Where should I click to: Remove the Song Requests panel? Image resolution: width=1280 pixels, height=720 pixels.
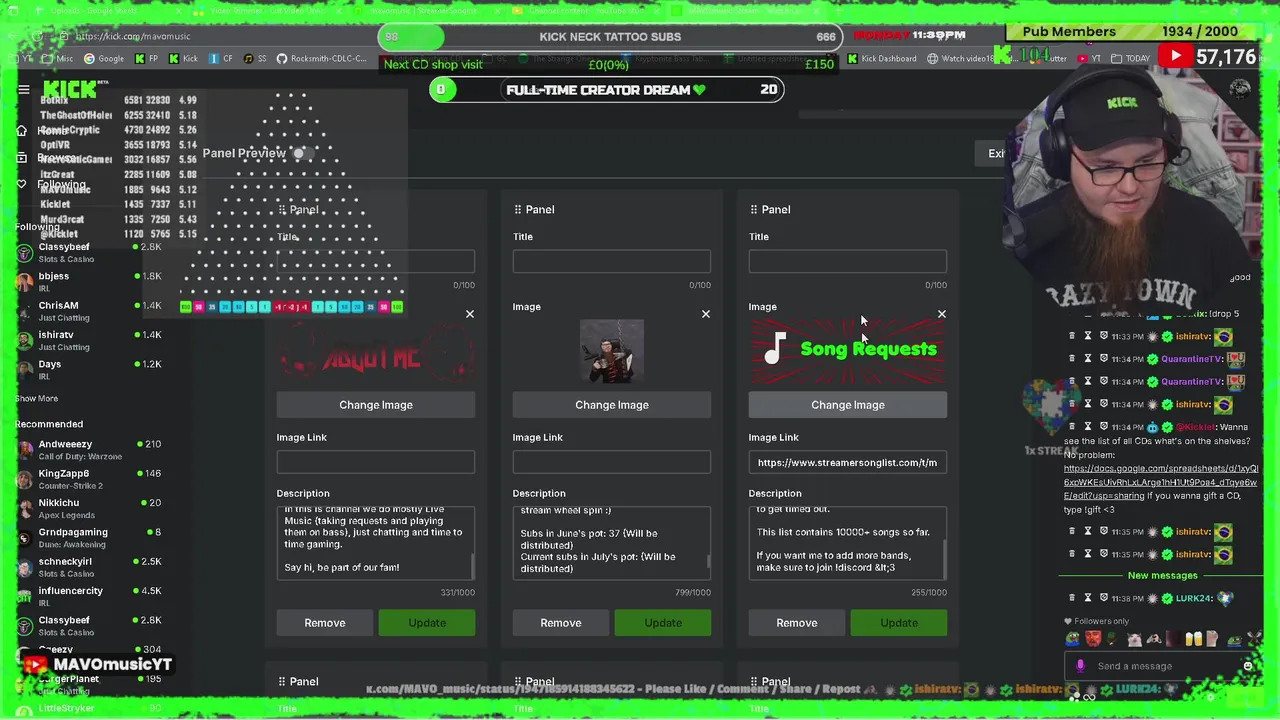pos(797,623)
